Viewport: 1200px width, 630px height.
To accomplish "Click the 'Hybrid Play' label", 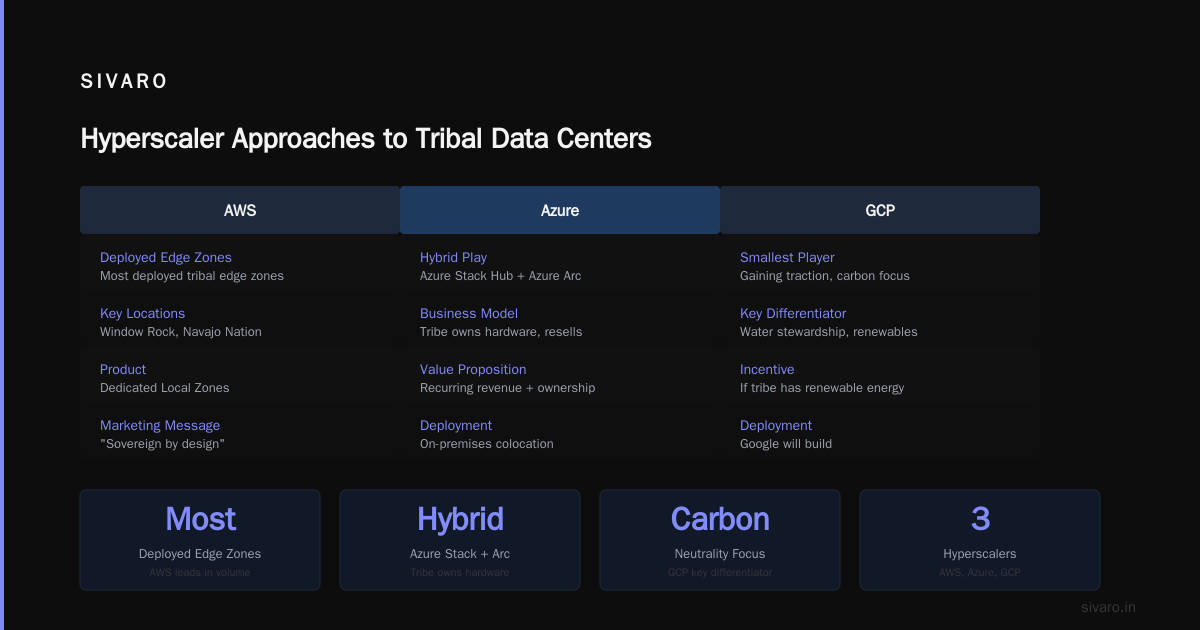I will [454, 257].
